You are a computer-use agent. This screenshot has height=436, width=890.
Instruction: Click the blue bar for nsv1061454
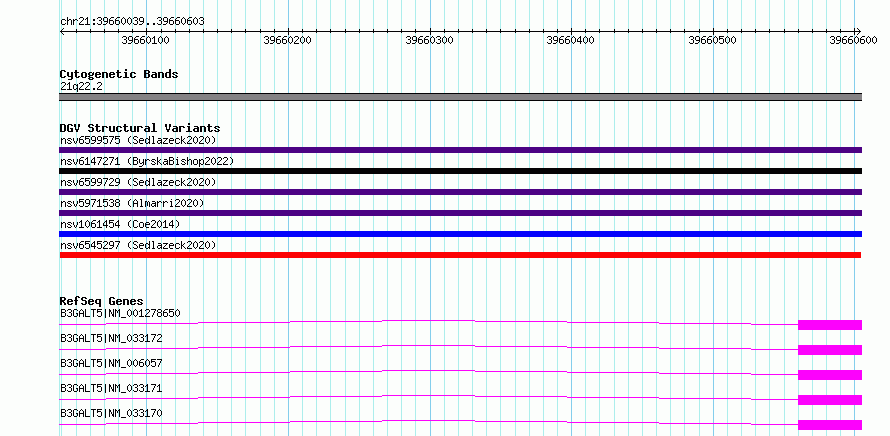point(461,234)
